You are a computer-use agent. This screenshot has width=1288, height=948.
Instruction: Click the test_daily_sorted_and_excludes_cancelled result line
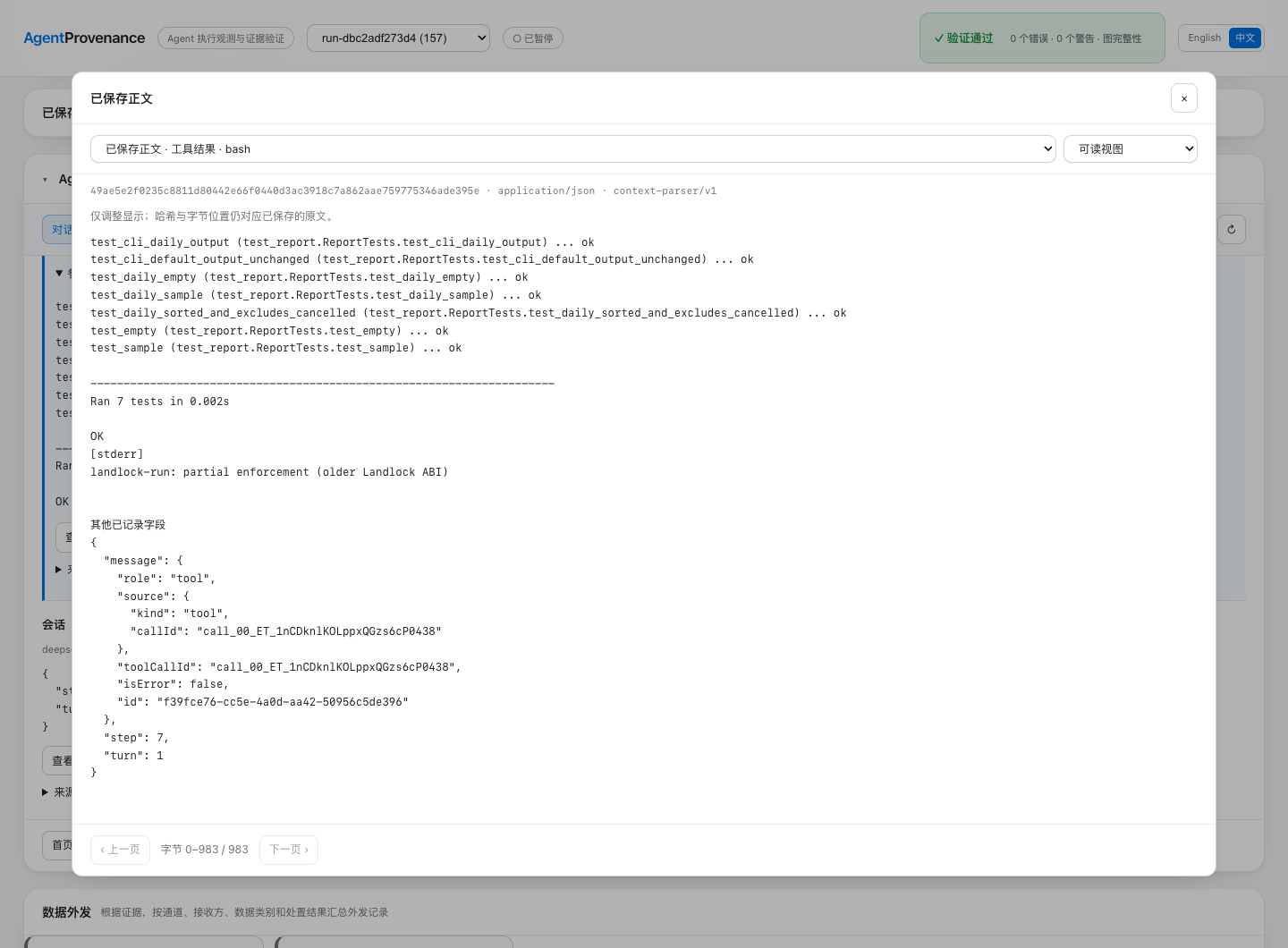pyautogui.click(x=469, y=313)
